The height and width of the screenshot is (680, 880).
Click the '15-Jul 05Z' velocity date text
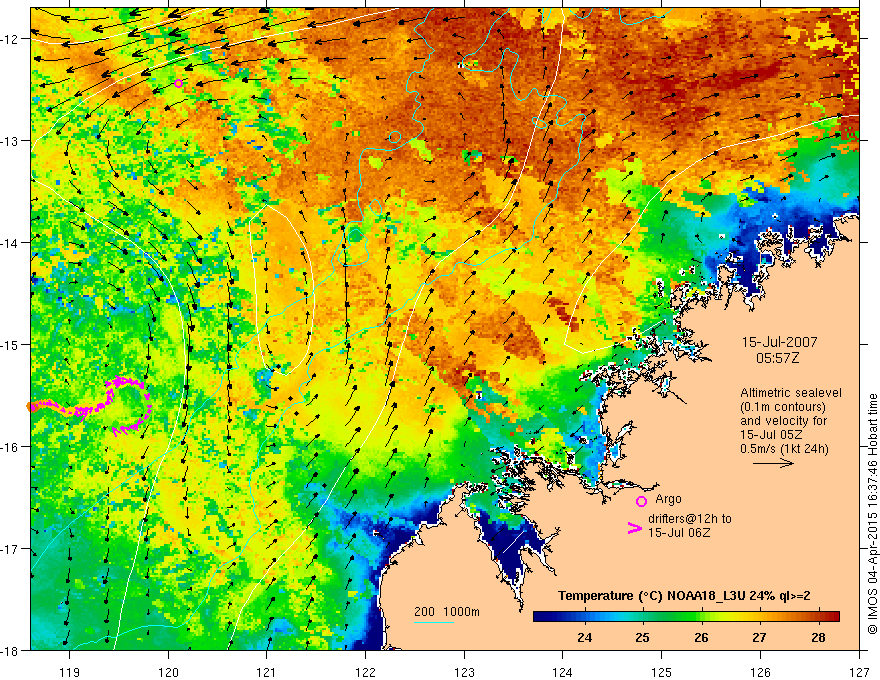(x=771, y=435)
